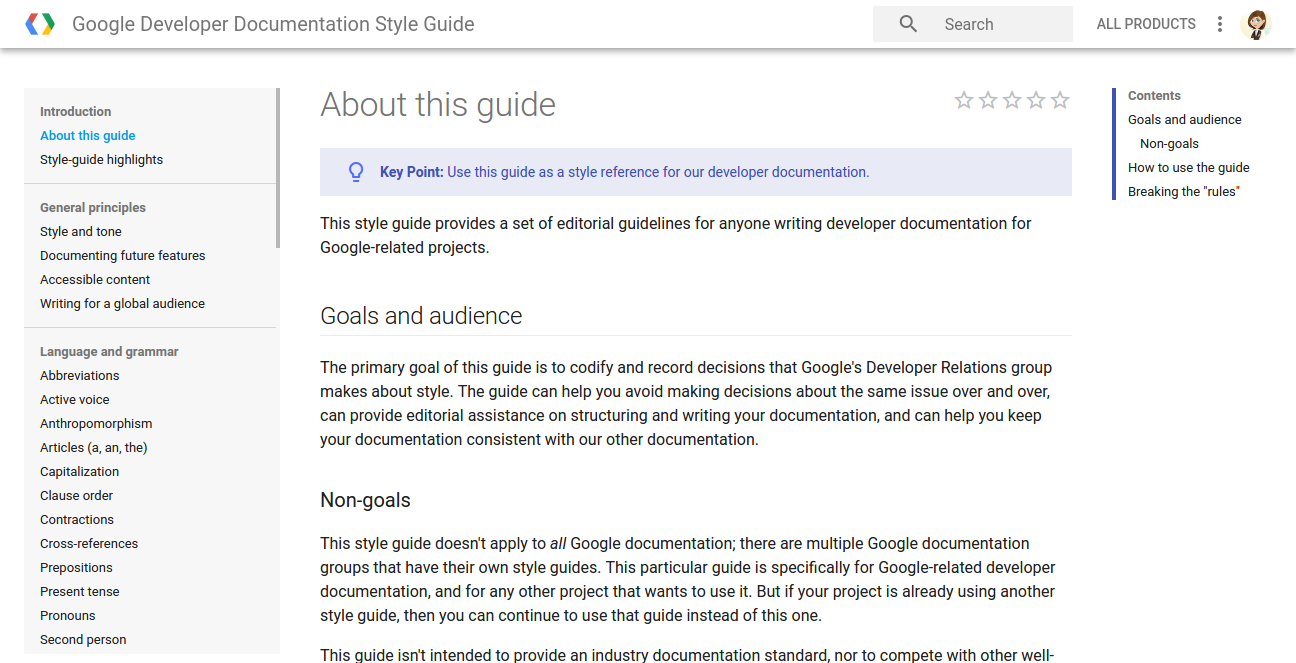Open Writing for a global audience
This screenshot has width=1296, height=663.
click(x=122, y=304)
